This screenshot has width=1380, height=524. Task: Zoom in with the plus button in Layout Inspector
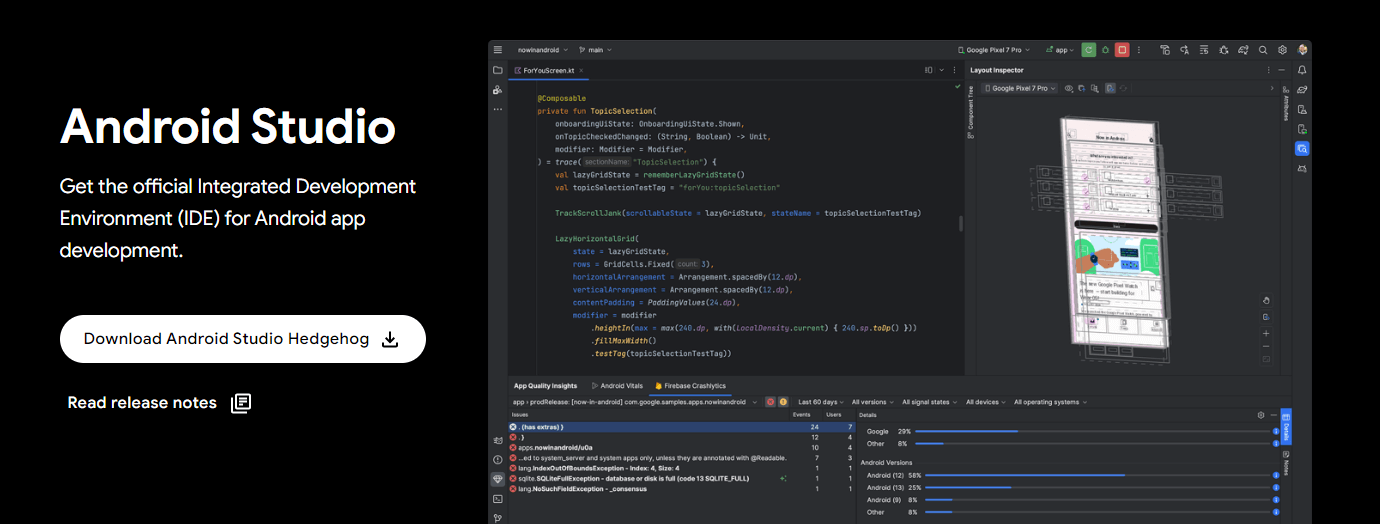coord(1266,333)
